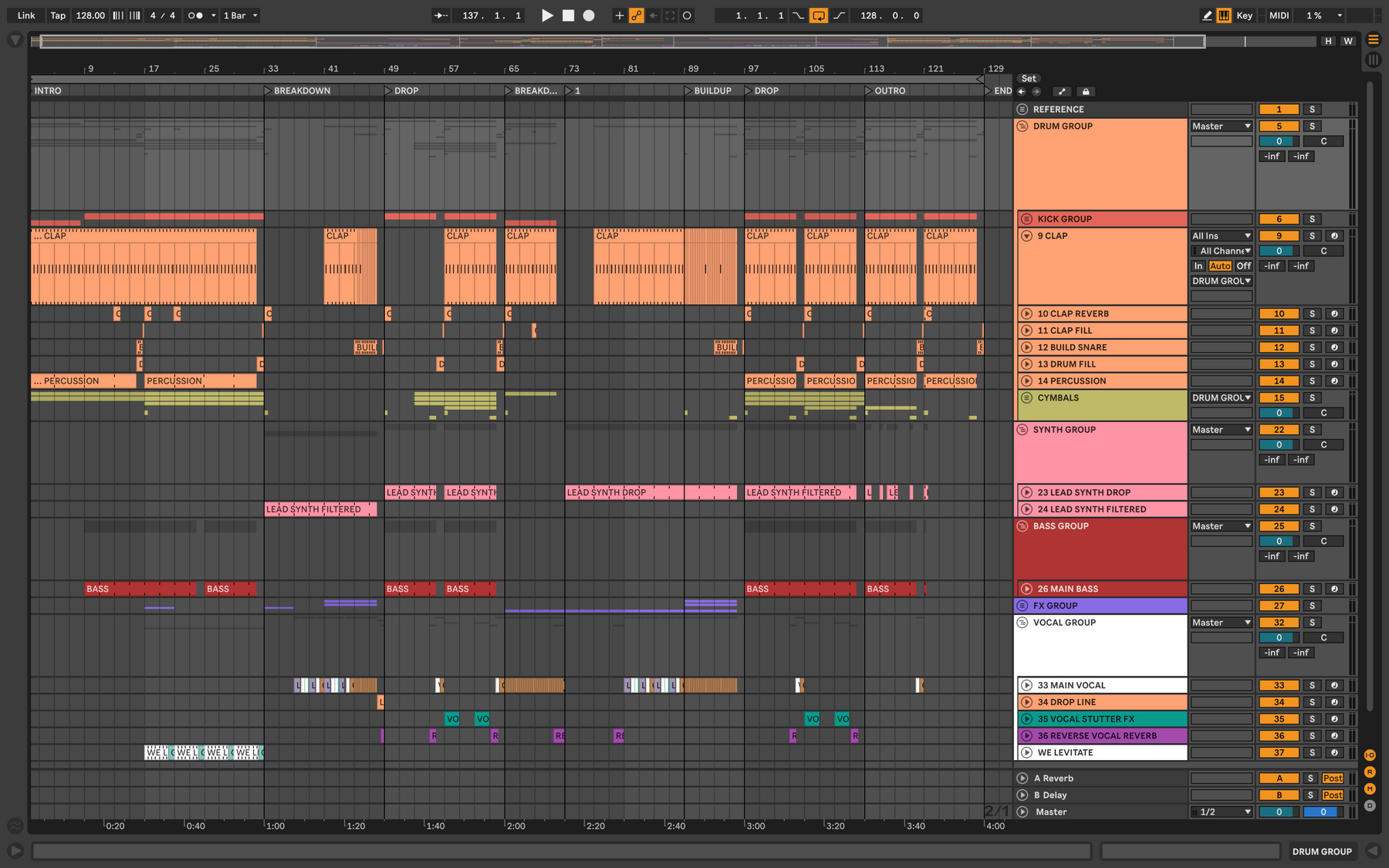Open MIDI map mode

pos(1279,15)
